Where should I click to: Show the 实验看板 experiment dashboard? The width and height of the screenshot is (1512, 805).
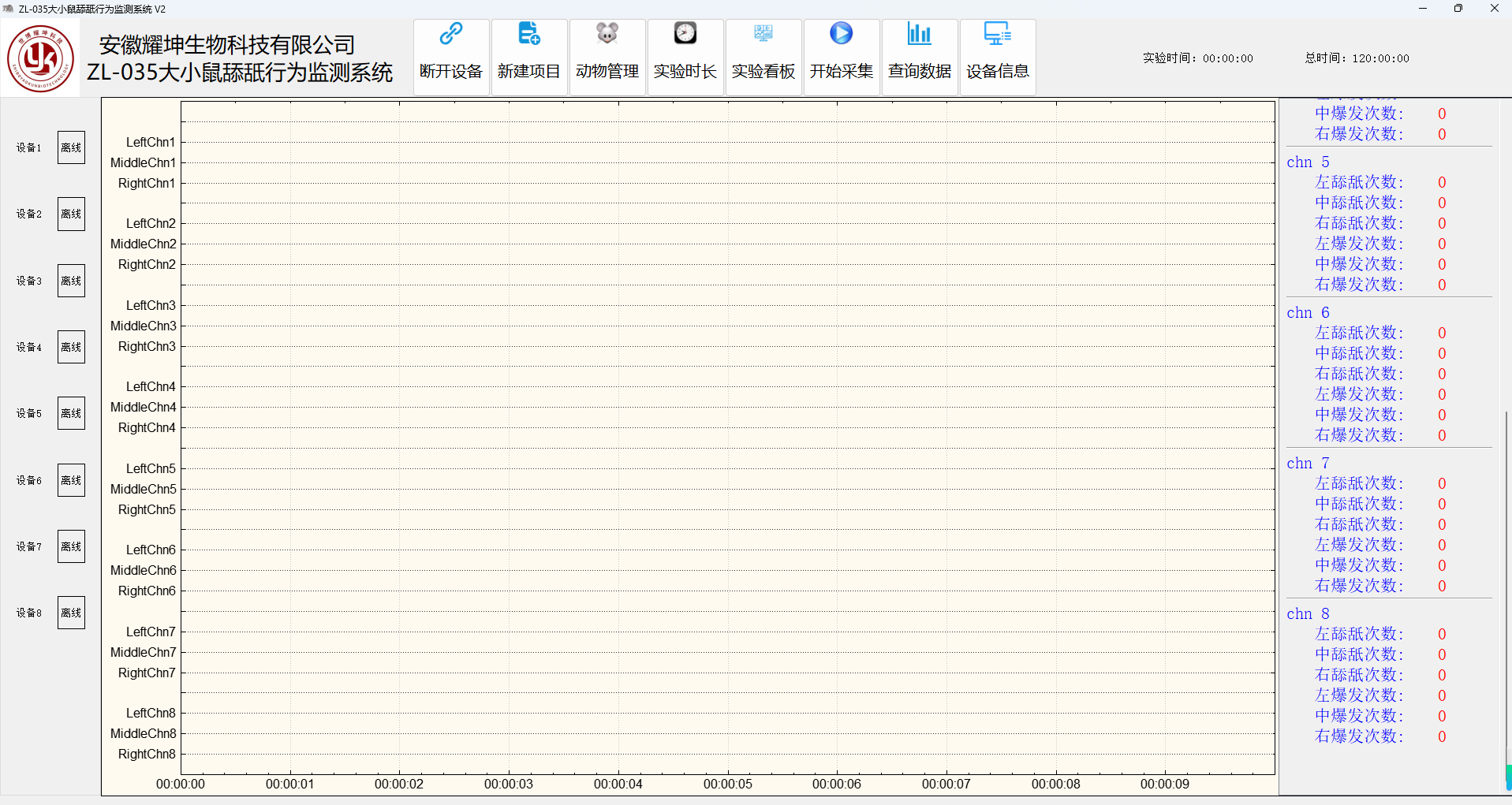763,57
